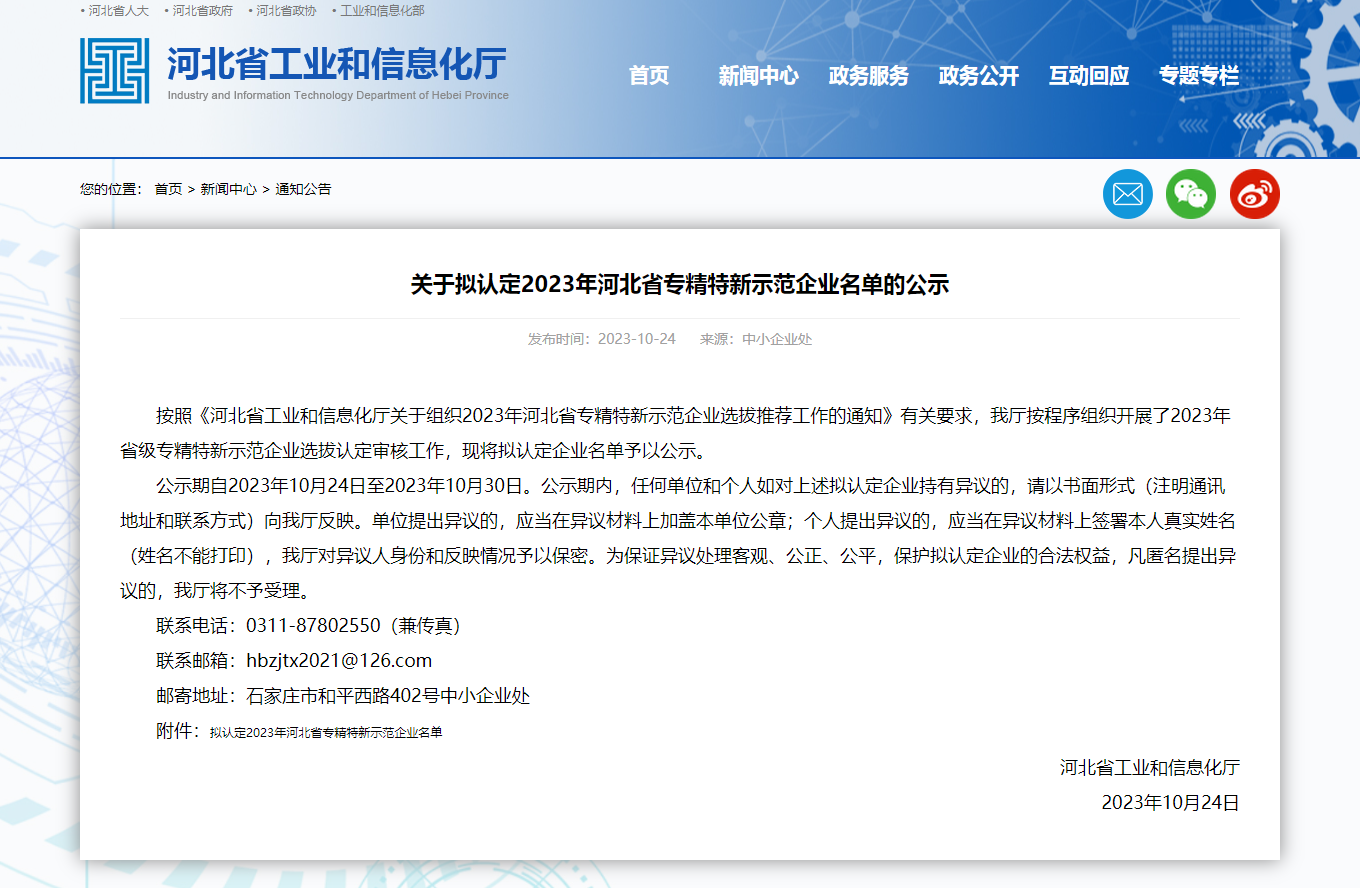Open the 专题专栏 navigation menu
The height and width of the screenshot is (888, 1360).
pyautogui.click(x=1199, y=76)
